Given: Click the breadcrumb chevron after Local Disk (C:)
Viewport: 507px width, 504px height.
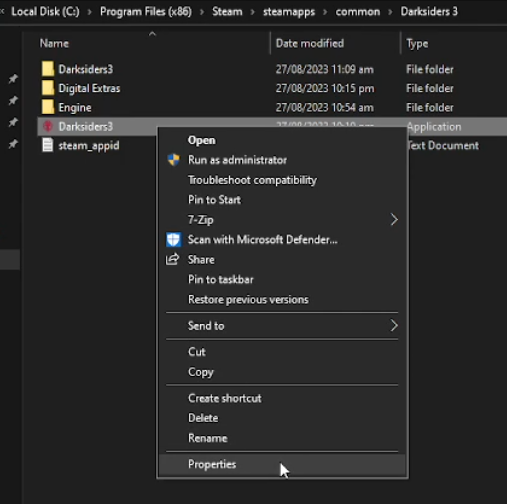Looking at the screenshot, I should click(90, 12).
